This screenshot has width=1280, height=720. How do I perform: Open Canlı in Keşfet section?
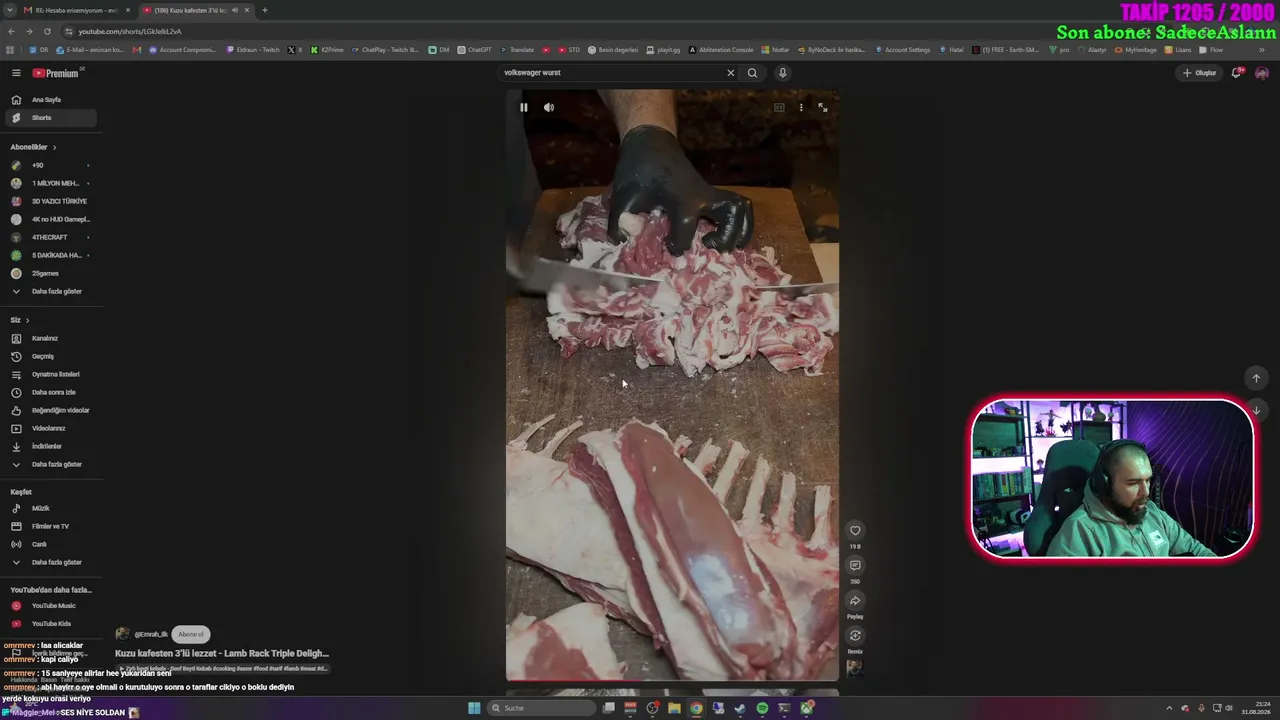pyautogui.click(x=50, y=544)
